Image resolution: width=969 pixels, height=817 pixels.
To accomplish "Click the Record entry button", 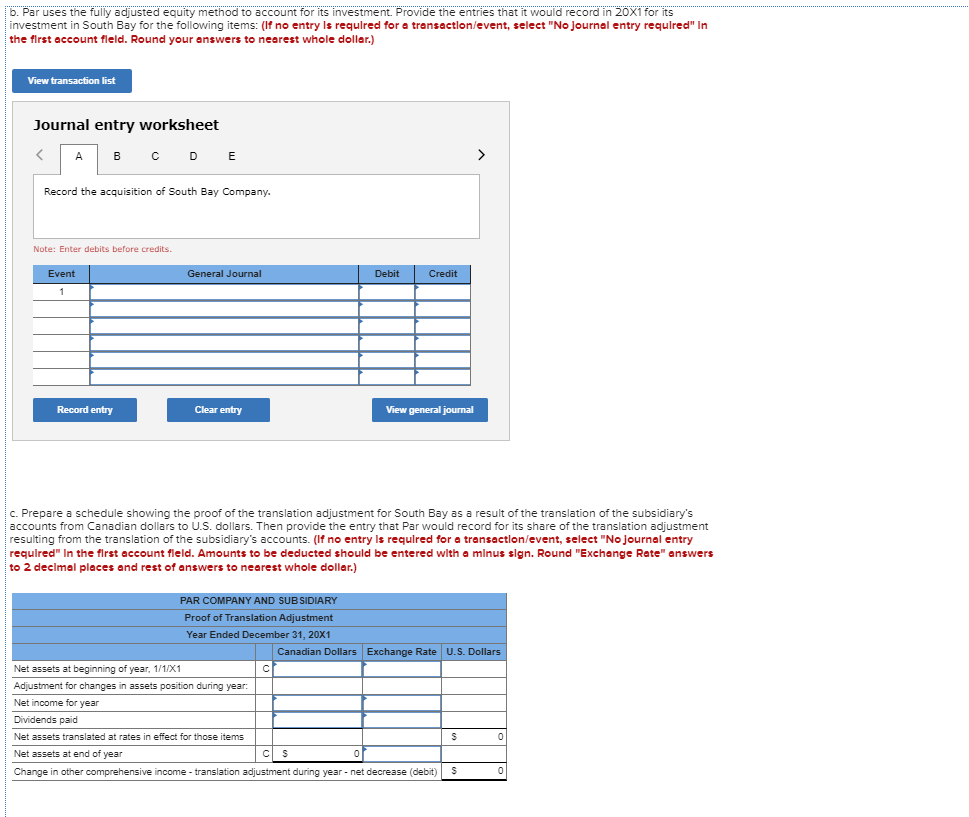I will [85, 410].
